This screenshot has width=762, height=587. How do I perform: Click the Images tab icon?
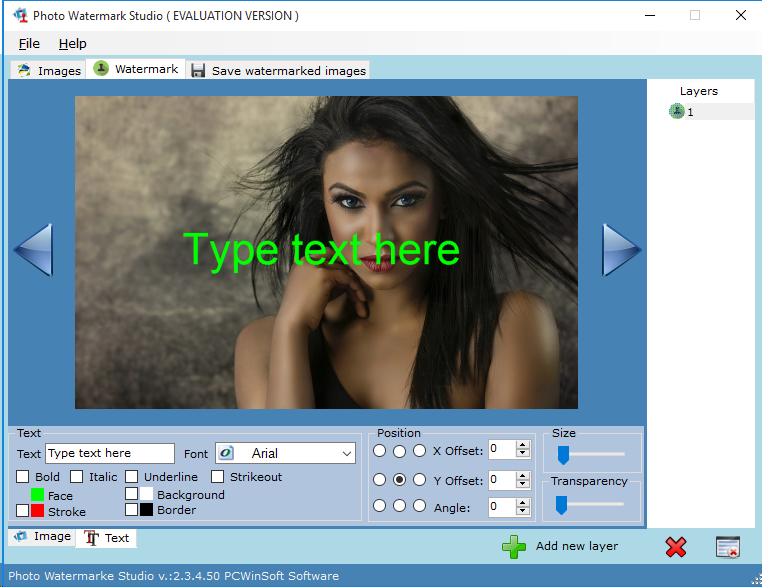point(24,71)
